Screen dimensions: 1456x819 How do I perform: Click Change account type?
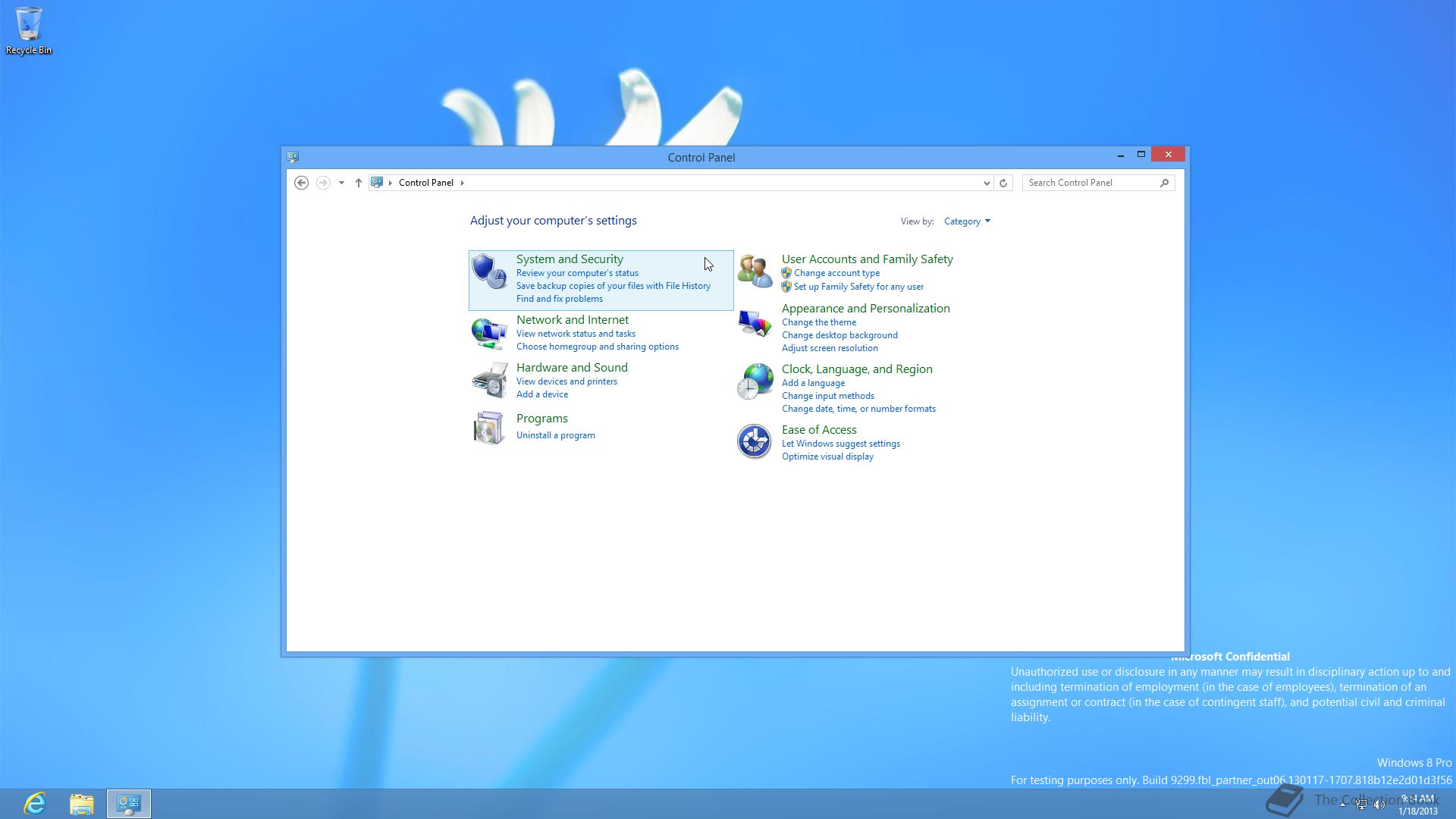(836, 273)
